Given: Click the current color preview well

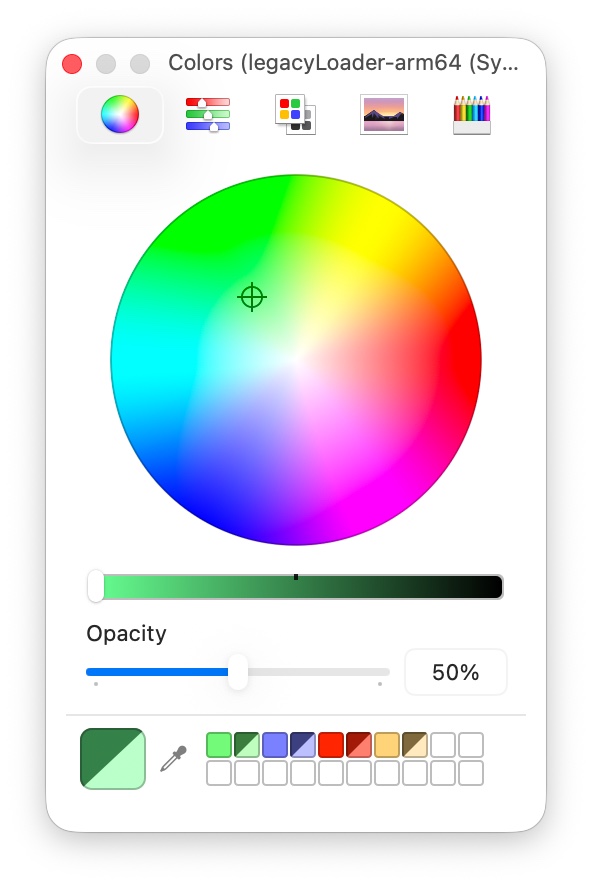Looking at the screenshot, I should click(x=111, y=758).
